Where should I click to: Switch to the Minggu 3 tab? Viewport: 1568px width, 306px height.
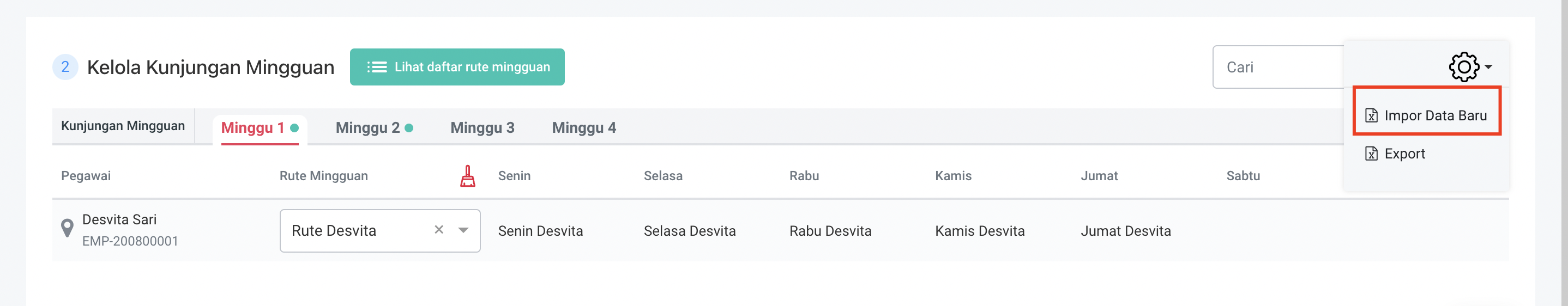coord(482,128)
